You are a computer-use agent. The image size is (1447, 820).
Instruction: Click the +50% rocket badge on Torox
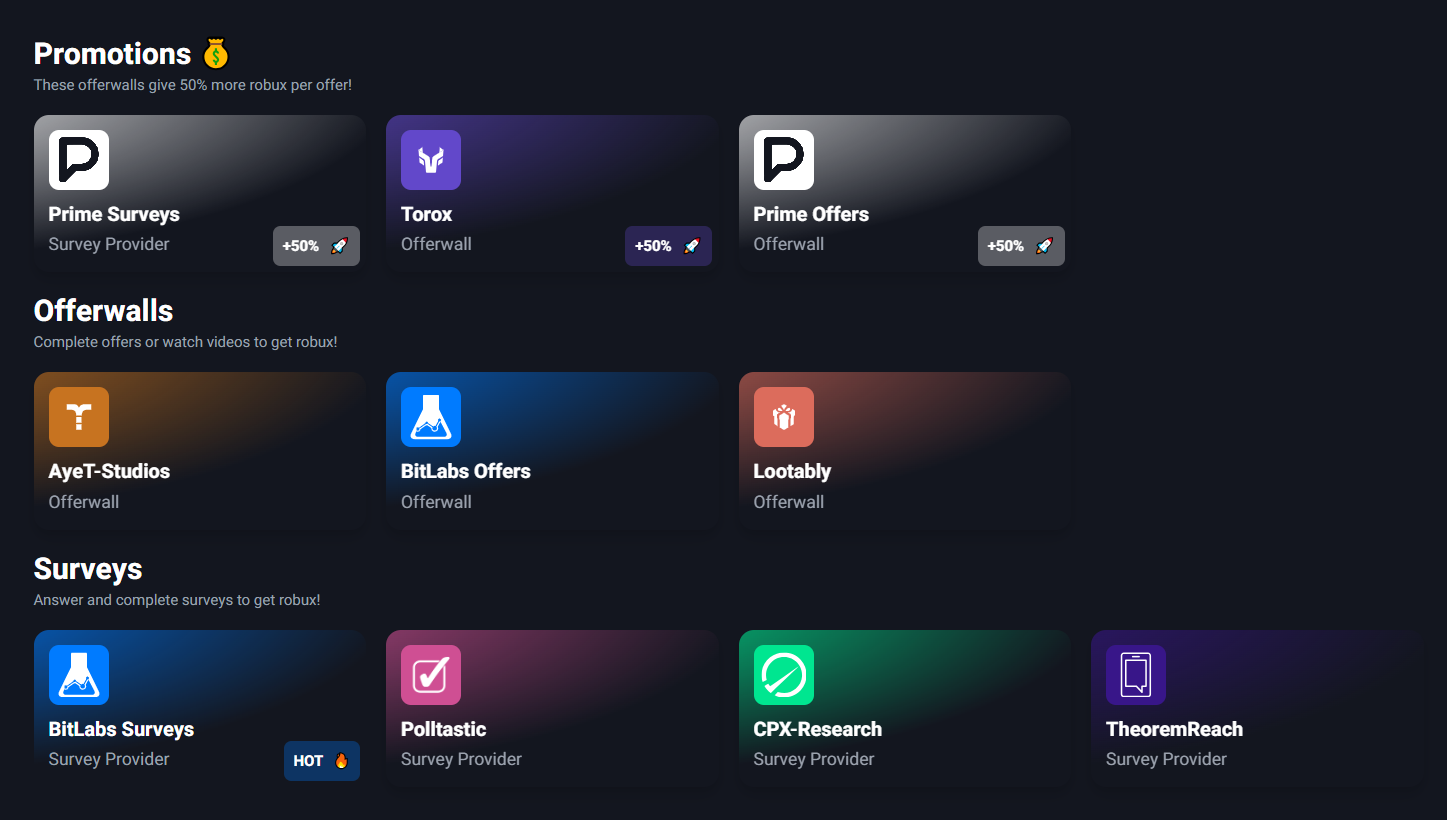click(x=668, y=246)
